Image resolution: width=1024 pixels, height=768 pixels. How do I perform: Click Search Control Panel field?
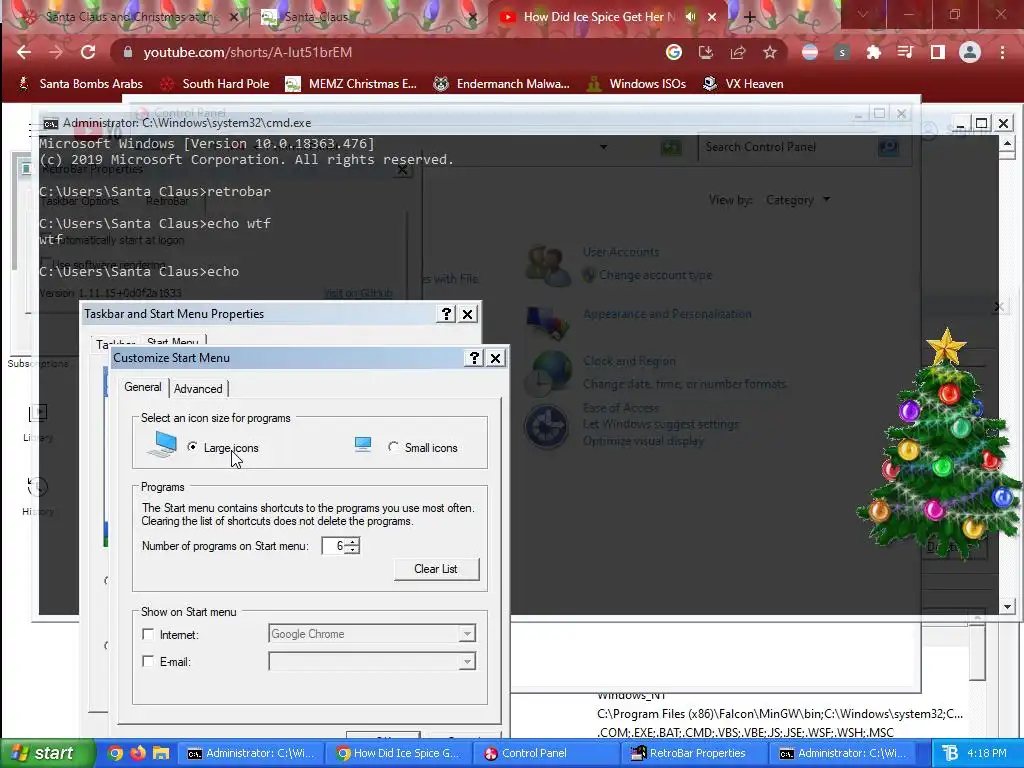(790, 147)
